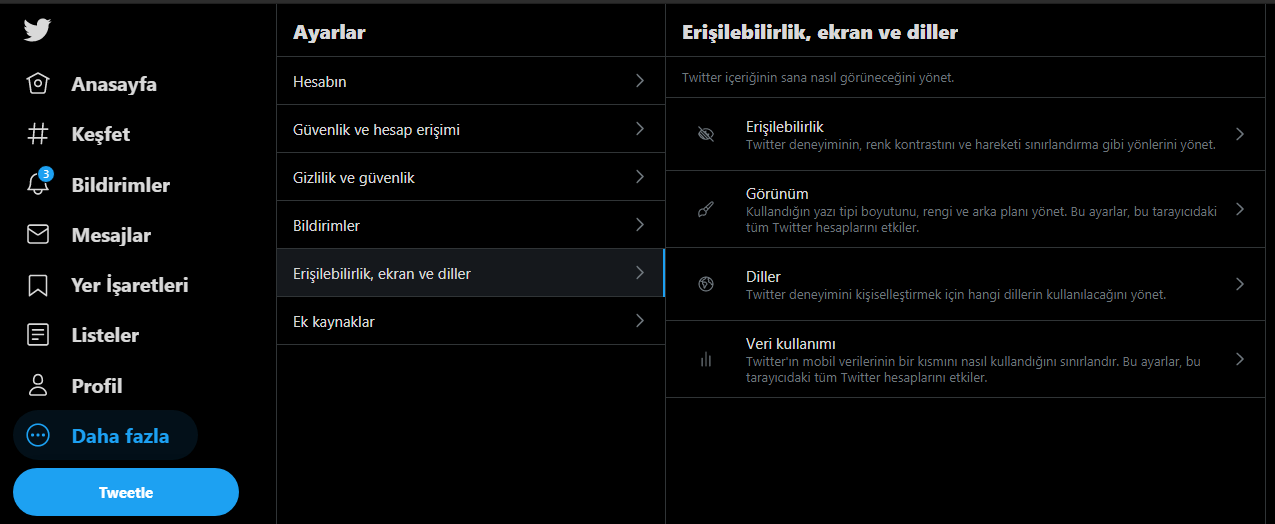Image resolution: width=1275 pixels, height=524 pixels.
Task: Click the Twitter bird logo
Action: (37, 30)
